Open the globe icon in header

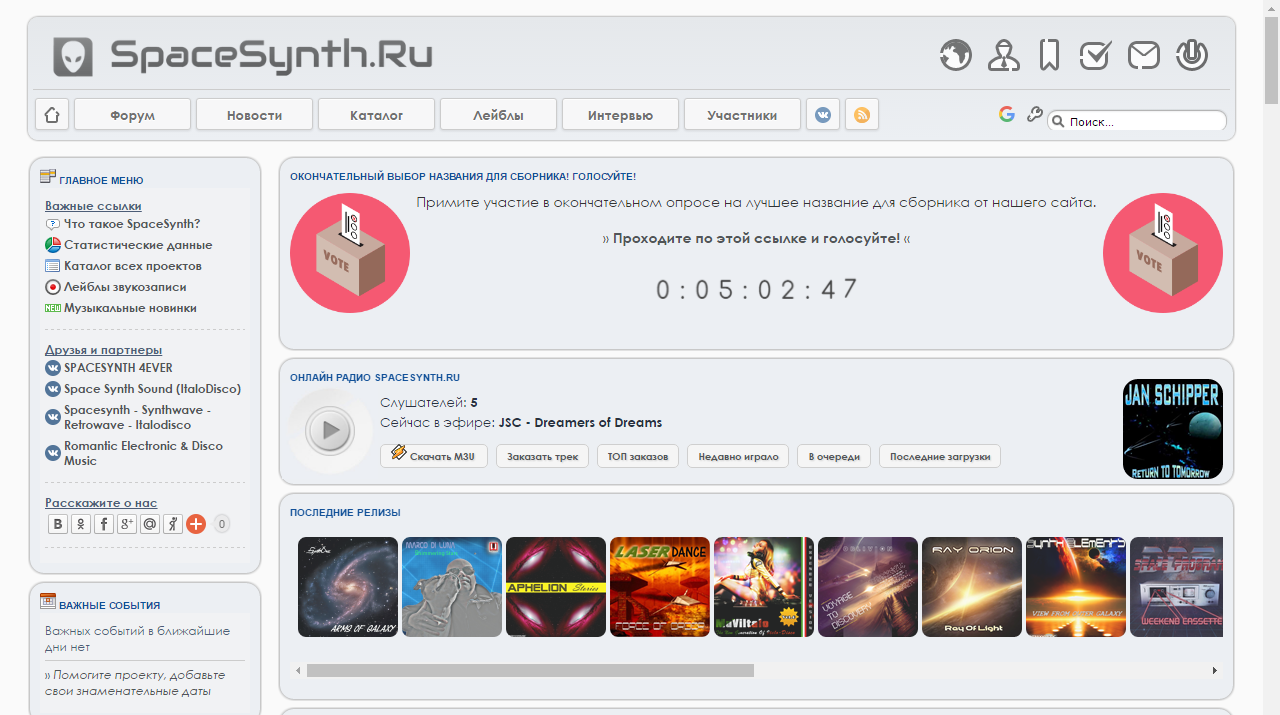point(956,55)
